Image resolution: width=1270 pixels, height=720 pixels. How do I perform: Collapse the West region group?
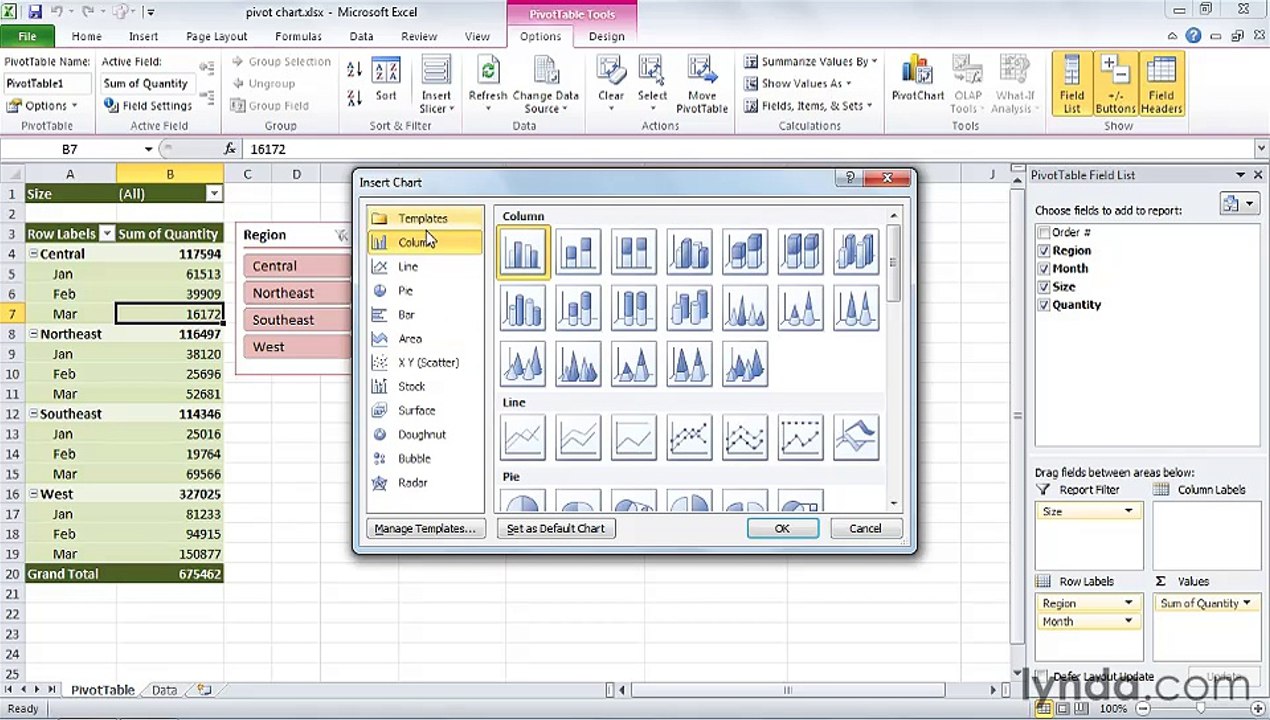coord(33,494)
